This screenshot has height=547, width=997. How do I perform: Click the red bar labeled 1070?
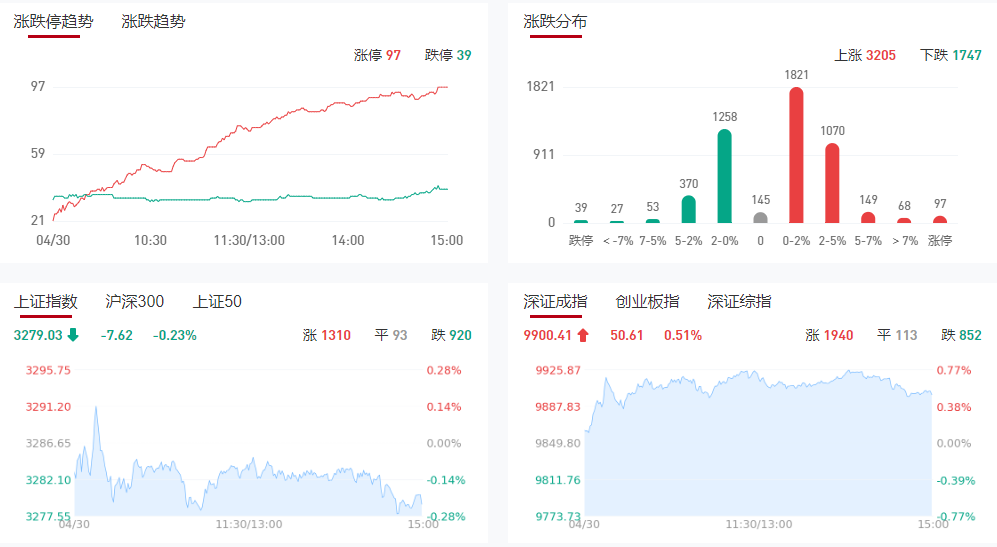tap(832, 183)
